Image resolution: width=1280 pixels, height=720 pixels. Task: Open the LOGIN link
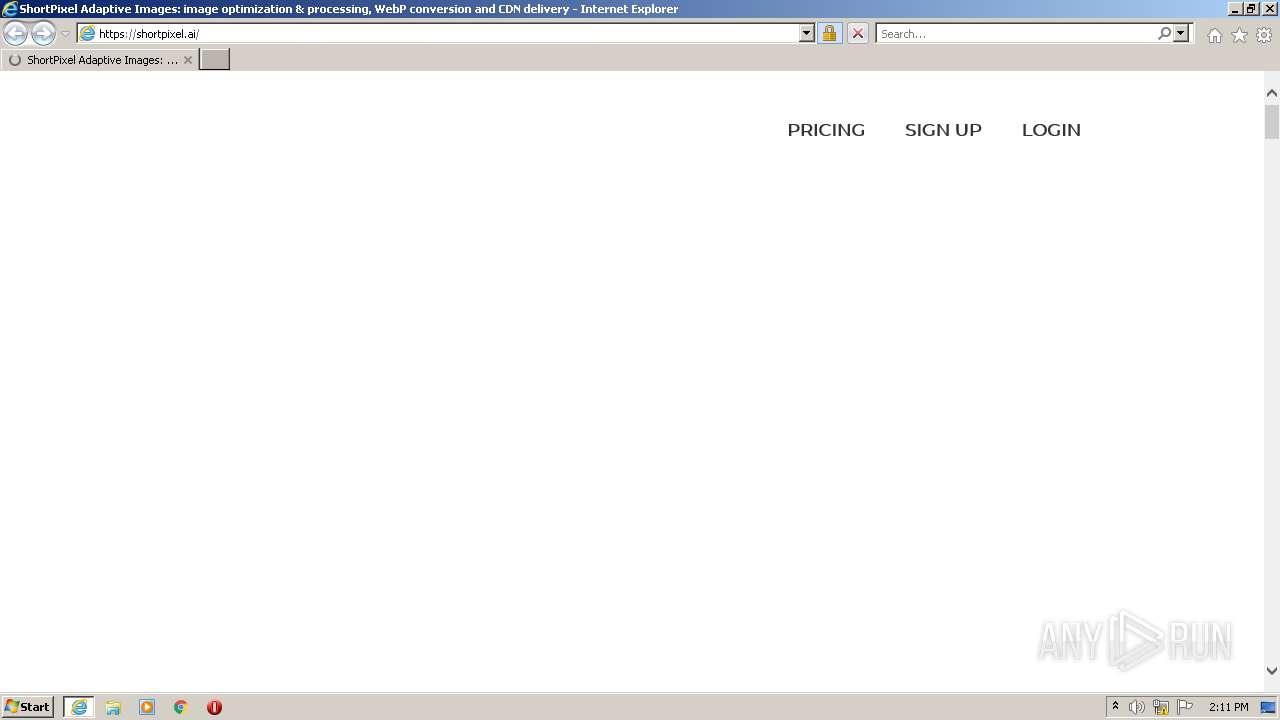(x=1051, y=130)
